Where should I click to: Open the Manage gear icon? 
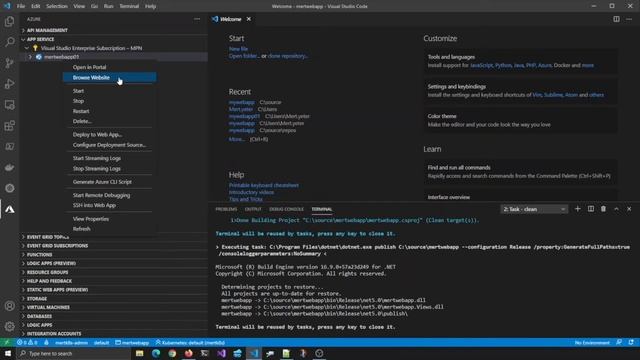click(9, 326)
